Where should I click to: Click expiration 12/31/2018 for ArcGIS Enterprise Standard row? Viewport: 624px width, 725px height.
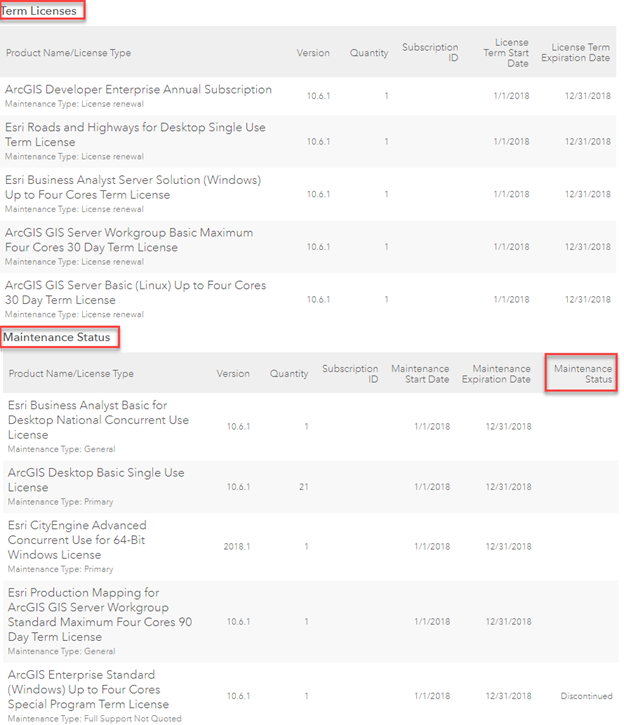click(x=508, y=696)
